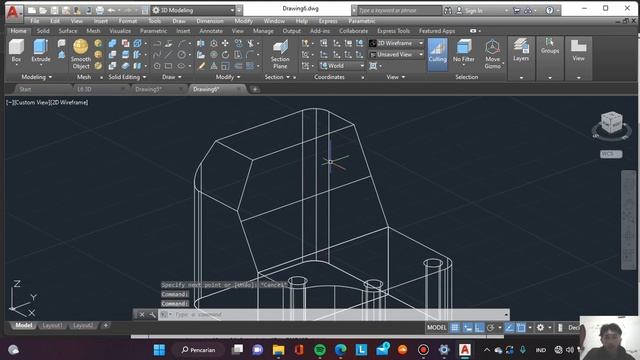
Task: Click the Save icon in Quick Access toolbar
Action: click(54, 10)
